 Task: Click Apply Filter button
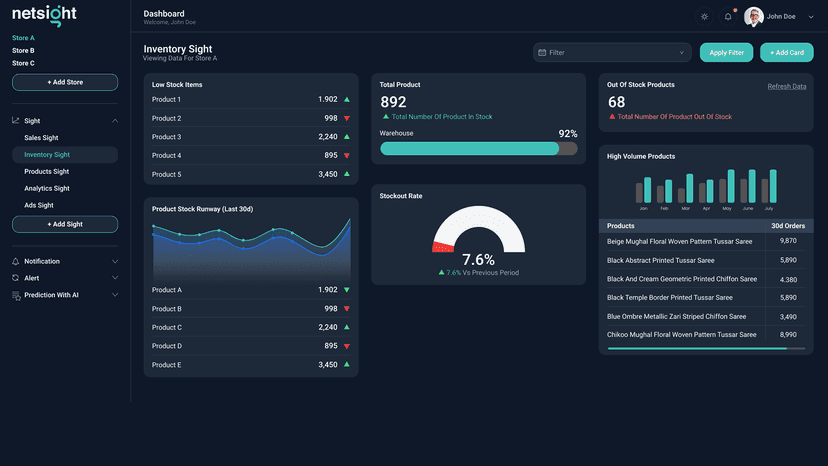727,52
